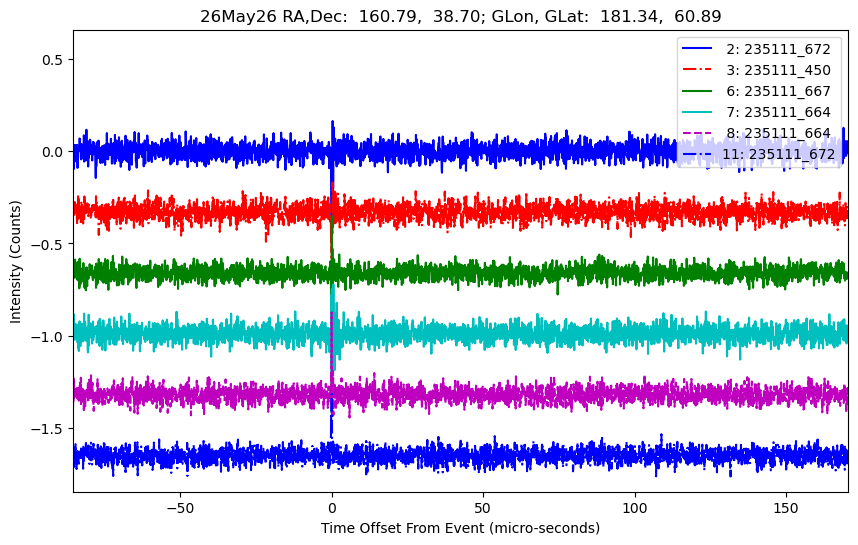Screen dimensions: 858x545
Task: Click the blue line swatch for 2: 235111_672
Action: coord(697,49)
